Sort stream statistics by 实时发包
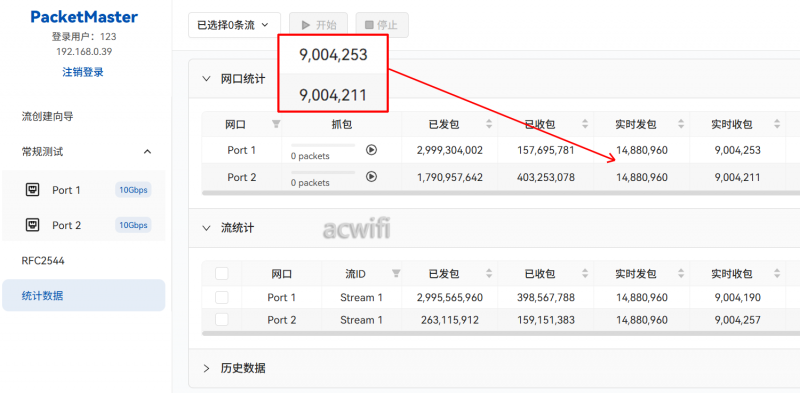800x393 pixels. 681,274
